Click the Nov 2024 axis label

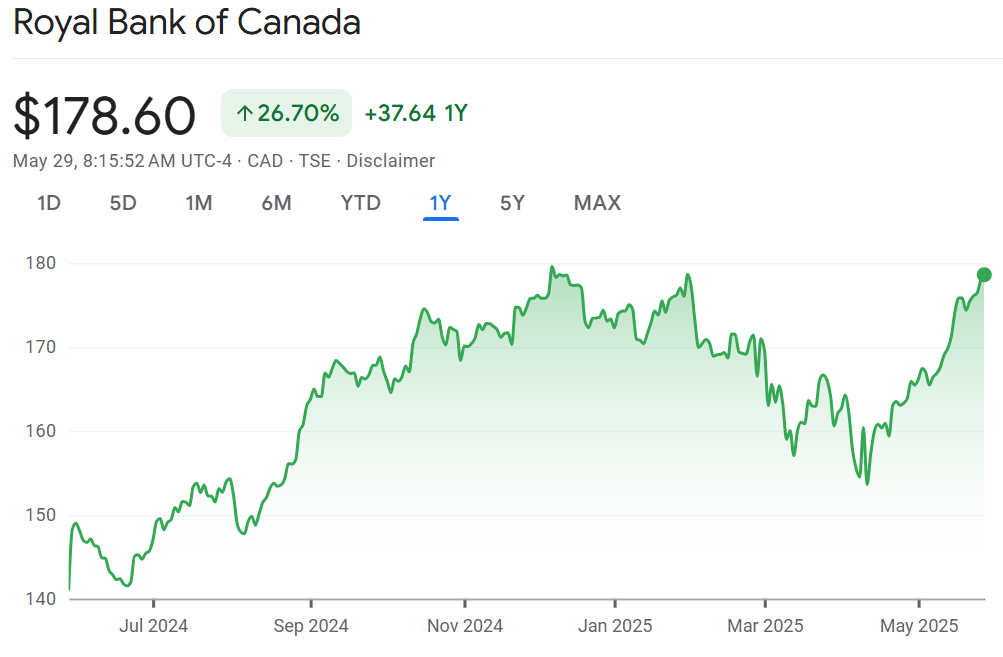464,626
